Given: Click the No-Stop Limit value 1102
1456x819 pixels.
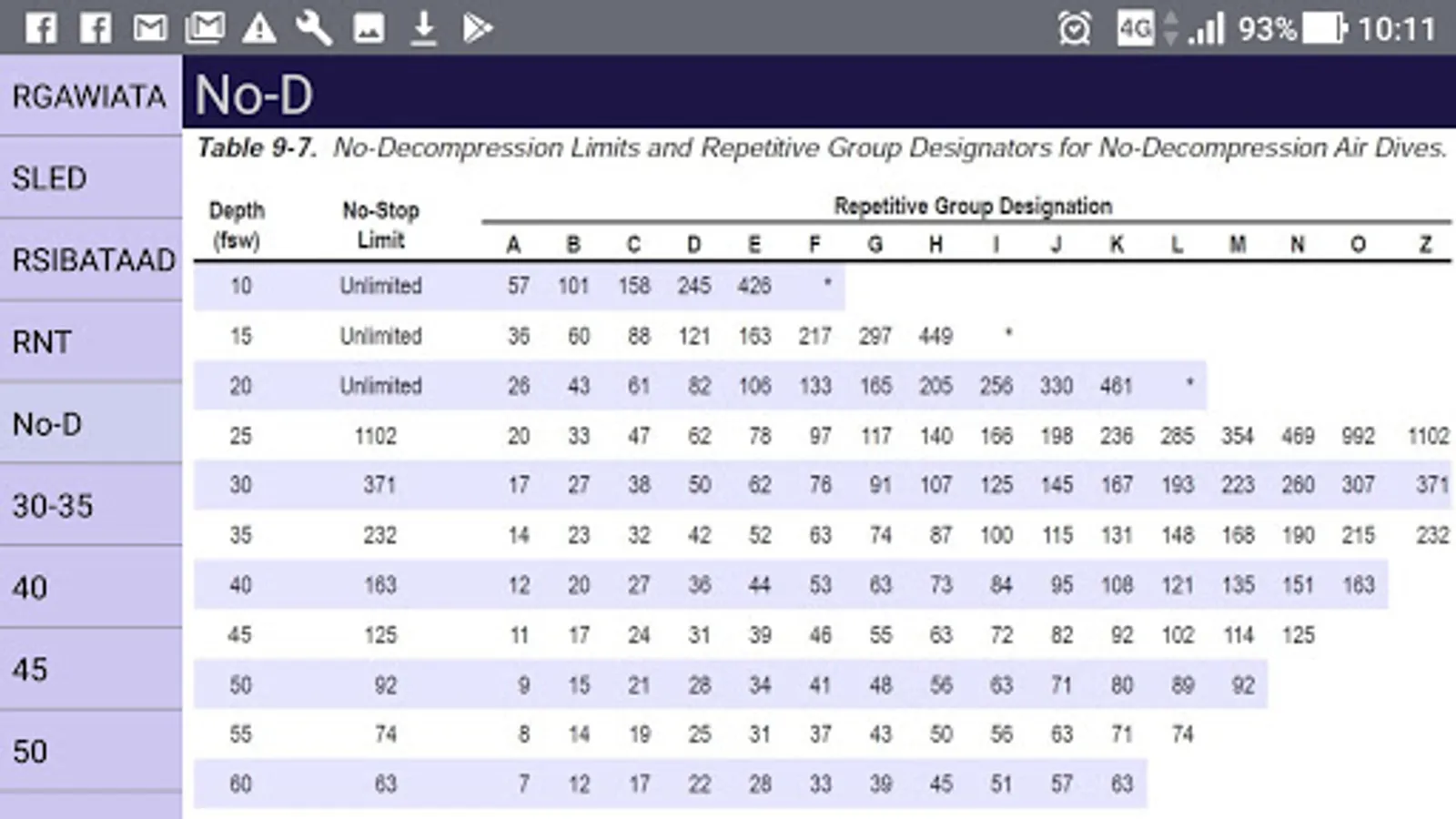Looking at the screenshot, I should click(376, 436).
